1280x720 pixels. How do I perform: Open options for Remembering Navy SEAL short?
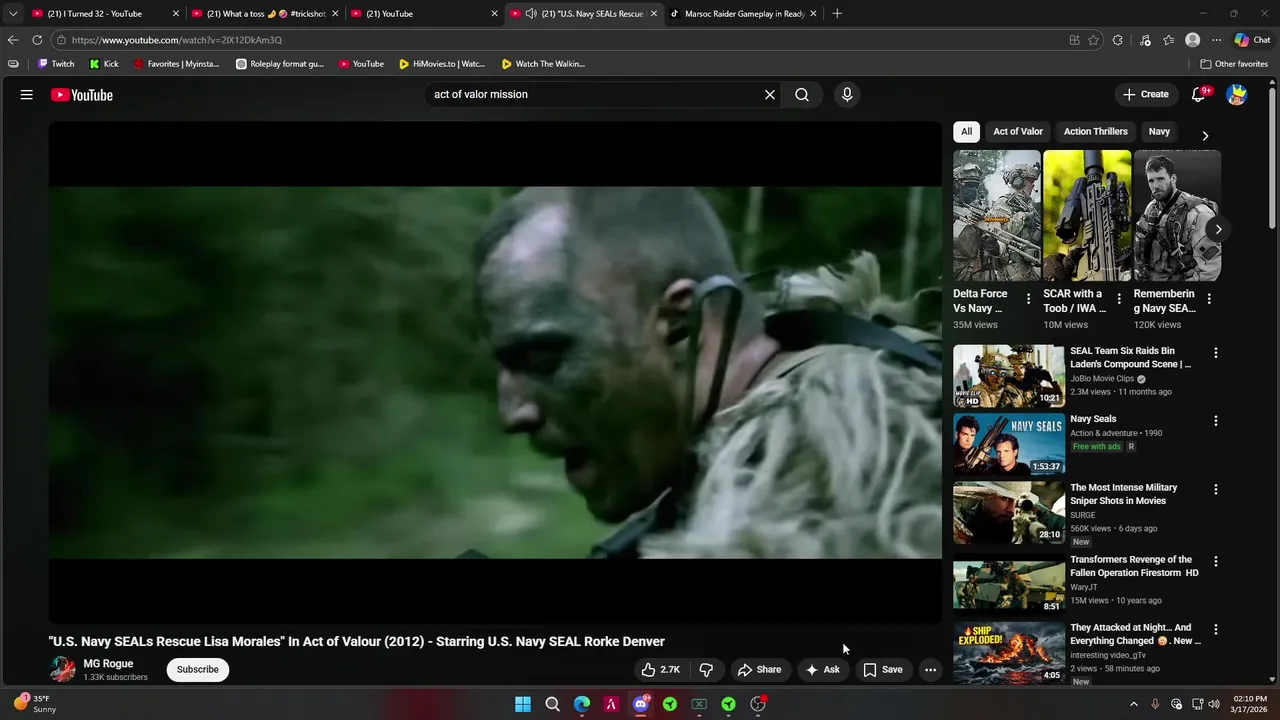coord(1209,299)
